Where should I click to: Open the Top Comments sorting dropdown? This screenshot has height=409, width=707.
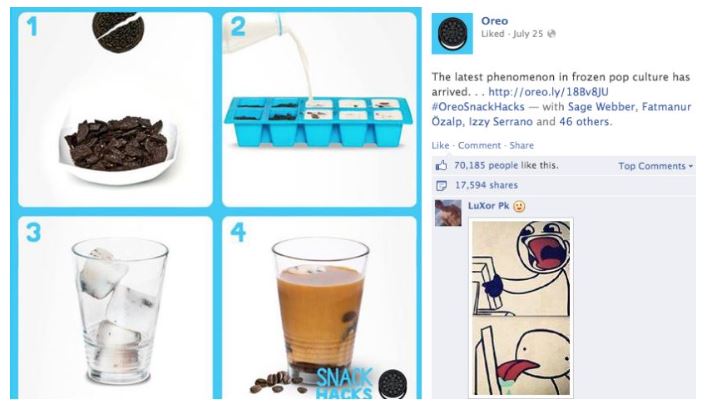coord(655,166)
